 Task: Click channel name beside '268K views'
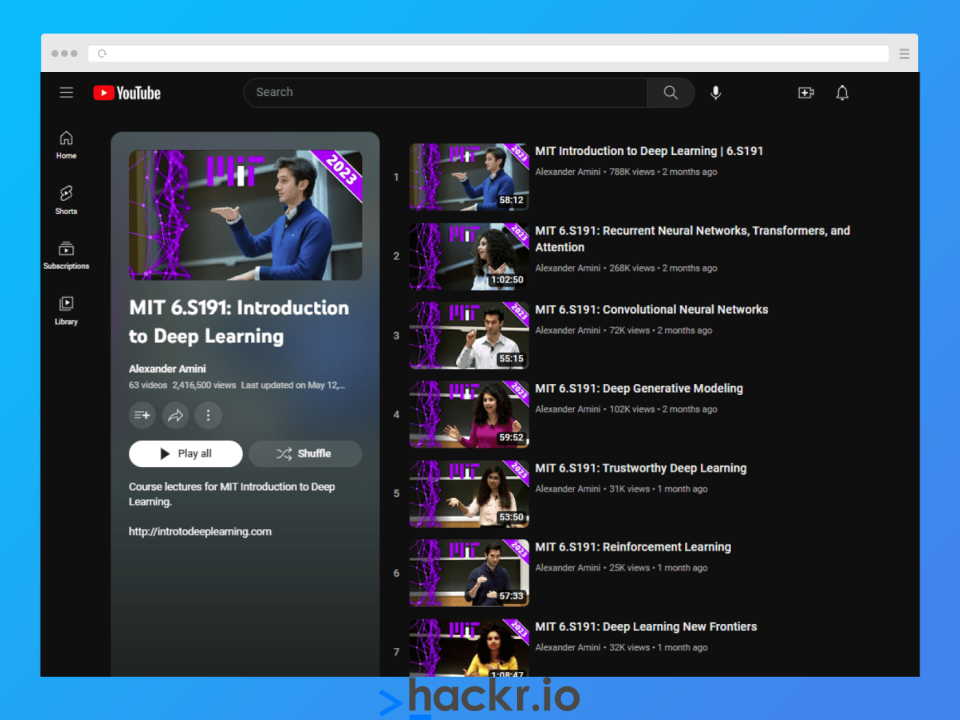(568, 268)
